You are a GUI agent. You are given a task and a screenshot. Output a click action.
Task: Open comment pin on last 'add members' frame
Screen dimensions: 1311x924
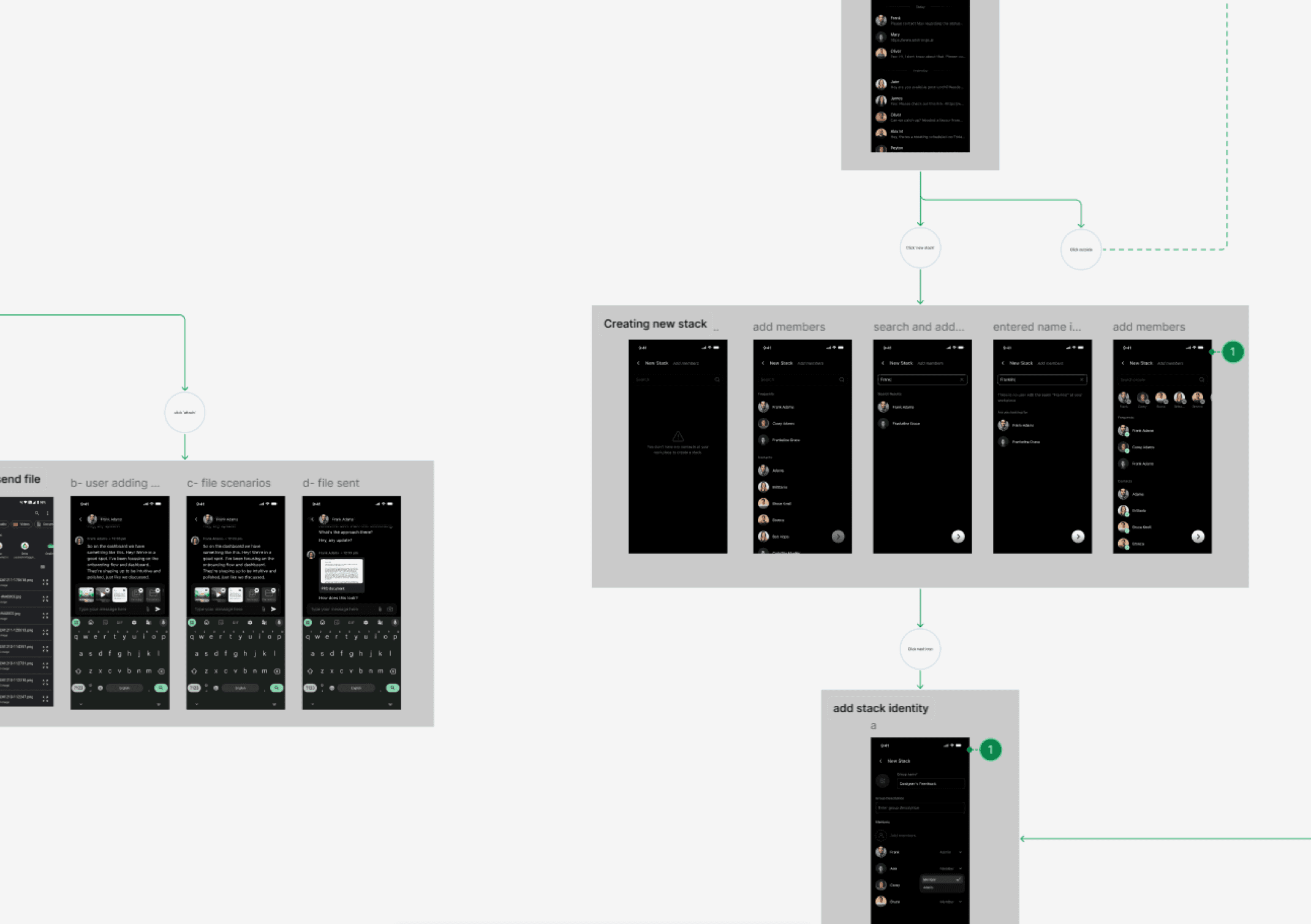coord(1233,352)
